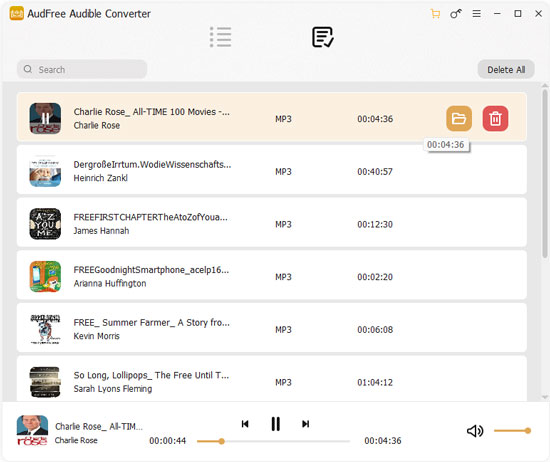Image resolution: width=550 pixels, height=462 pixels.
Task: Click duration 00:40:57
Action: (375, 172)
